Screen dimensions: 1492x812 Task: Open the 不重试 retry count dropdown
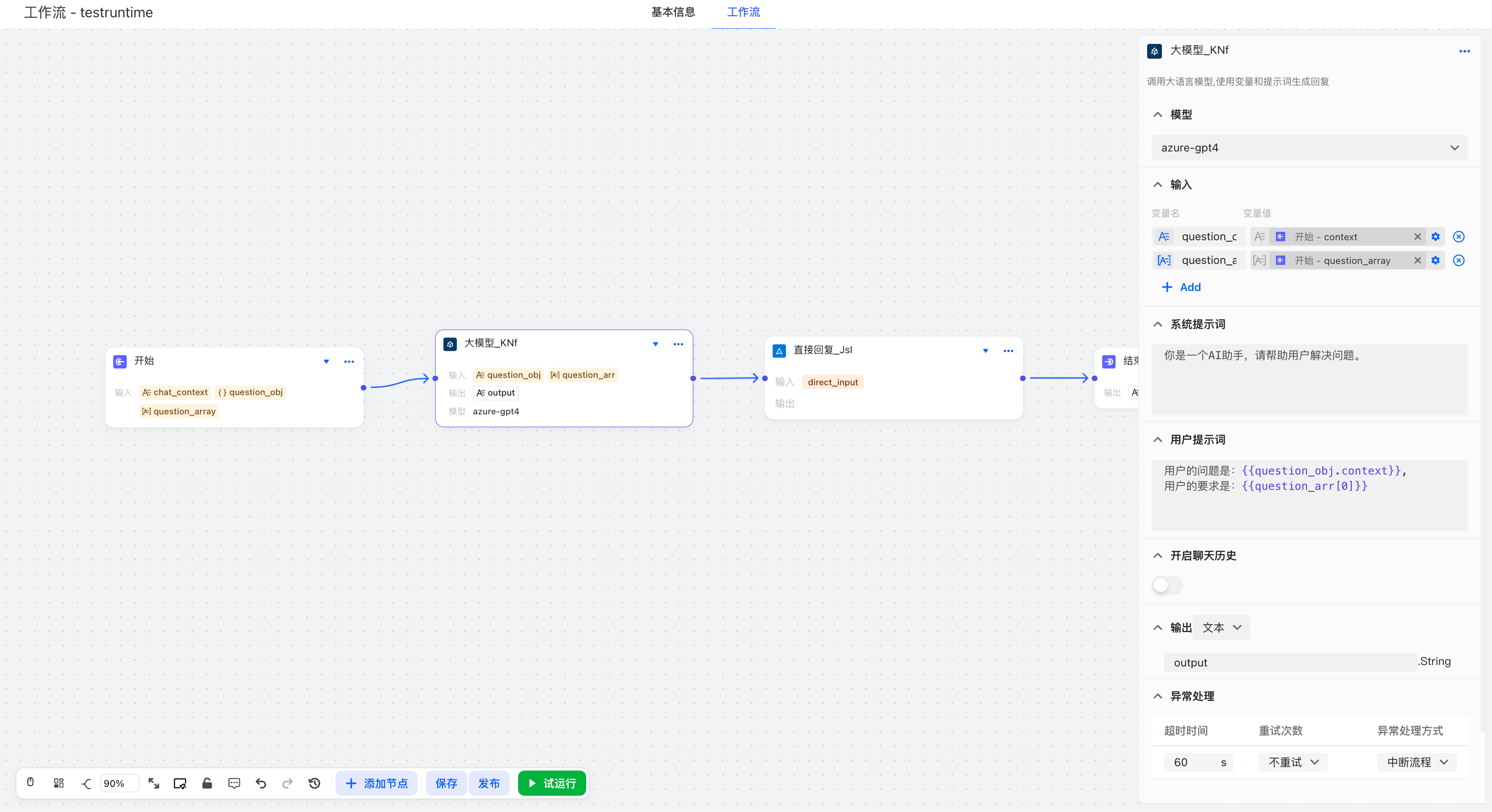[x=1293, y=763]
